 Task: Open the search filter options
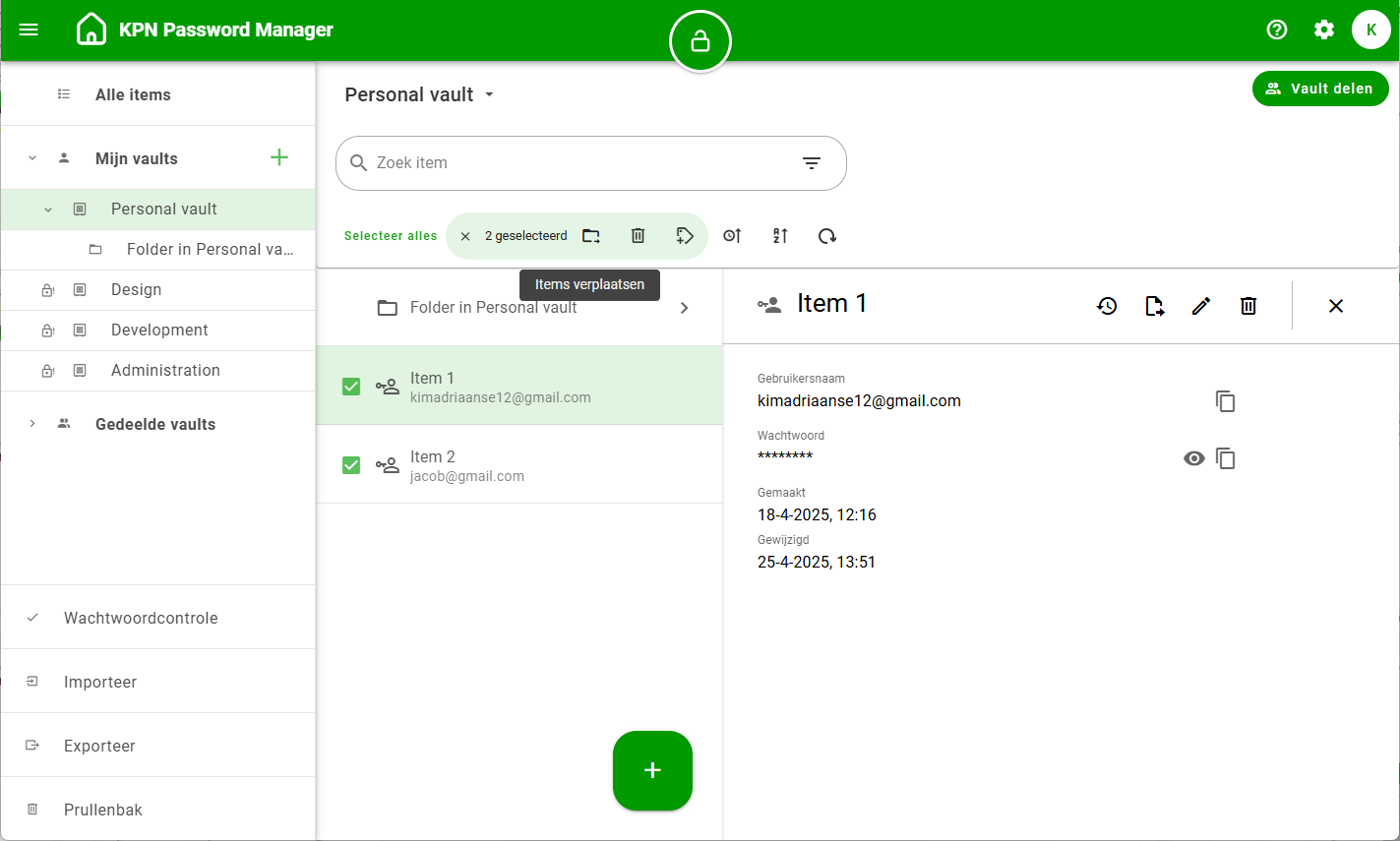pyautogui.click(x=812, y=163)
